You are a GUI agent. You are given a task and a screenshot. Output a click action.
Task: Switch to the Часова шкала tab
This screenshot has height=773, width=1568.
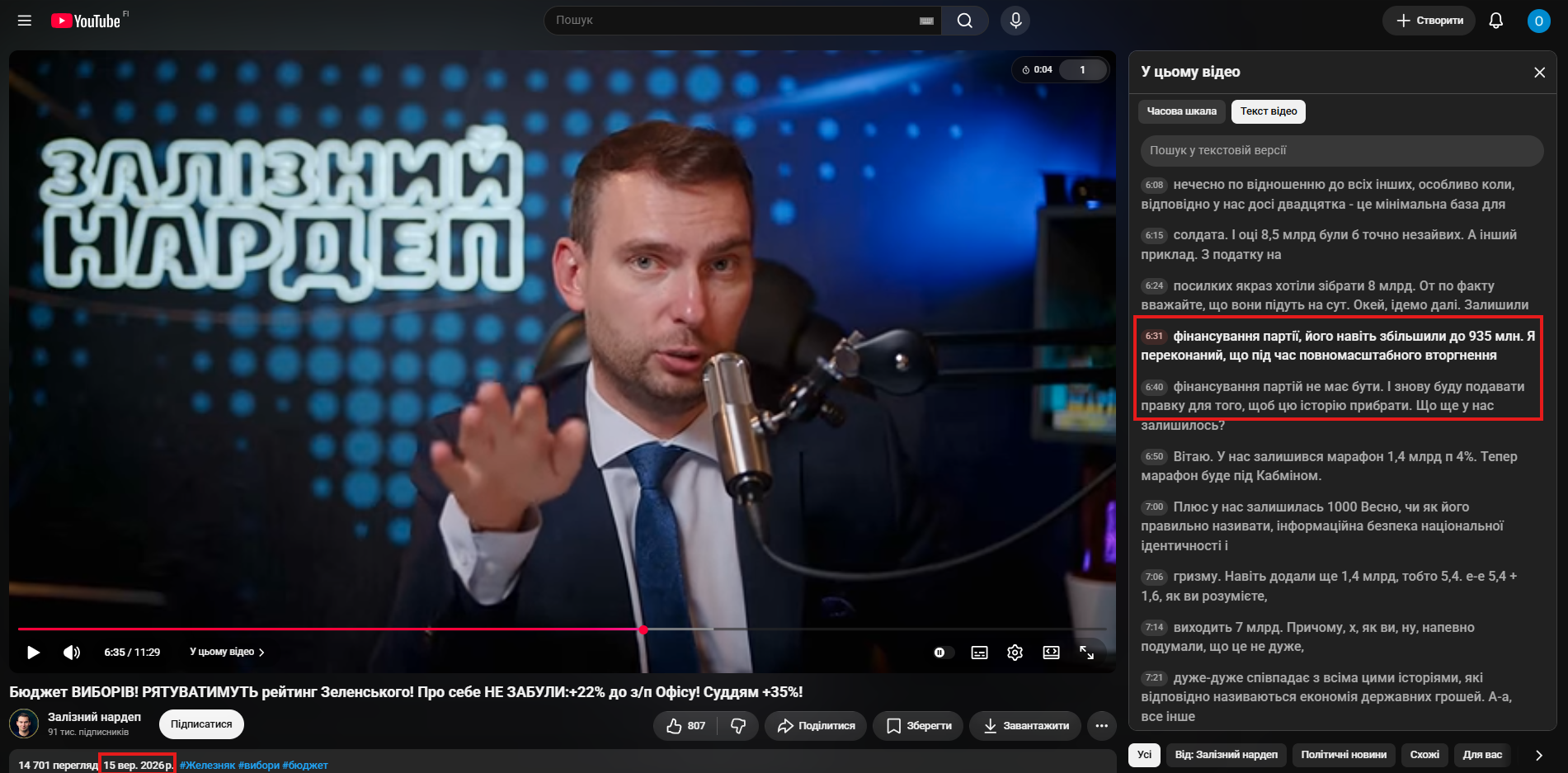tap(1181, 111)
